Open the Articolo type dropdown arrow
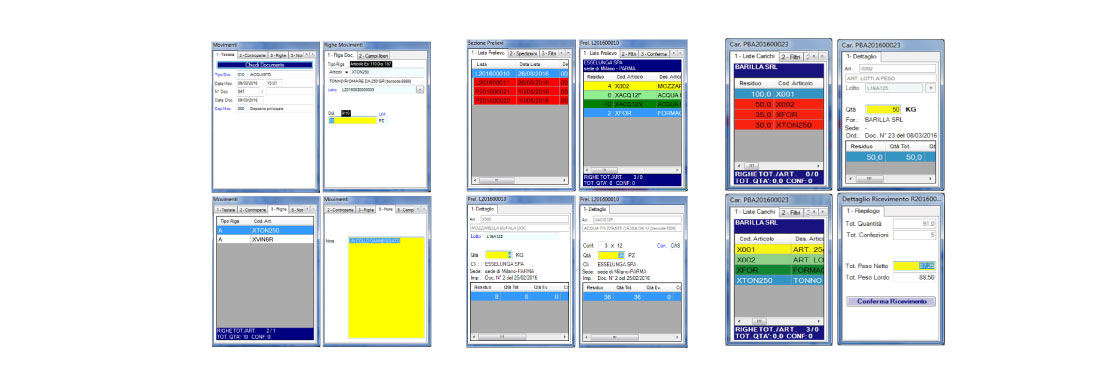This screenshot has width=1100, height=377. 347,72
